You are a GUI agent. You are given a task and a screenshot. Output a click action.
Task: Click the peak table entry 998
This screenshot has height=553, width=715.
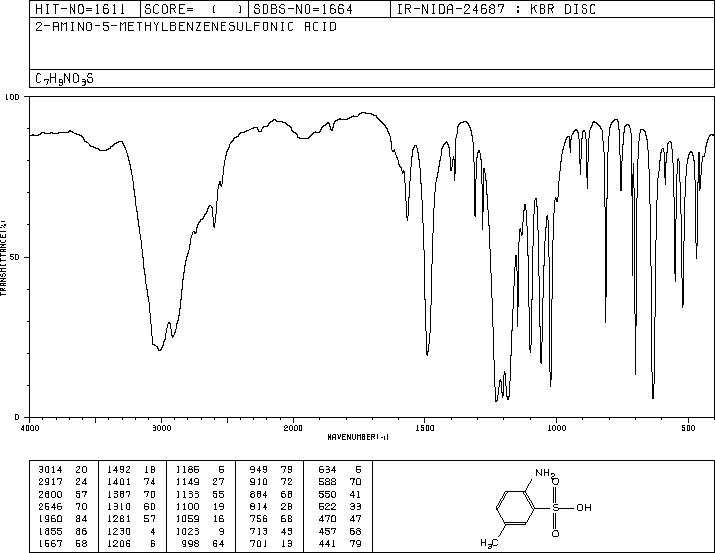190,543
